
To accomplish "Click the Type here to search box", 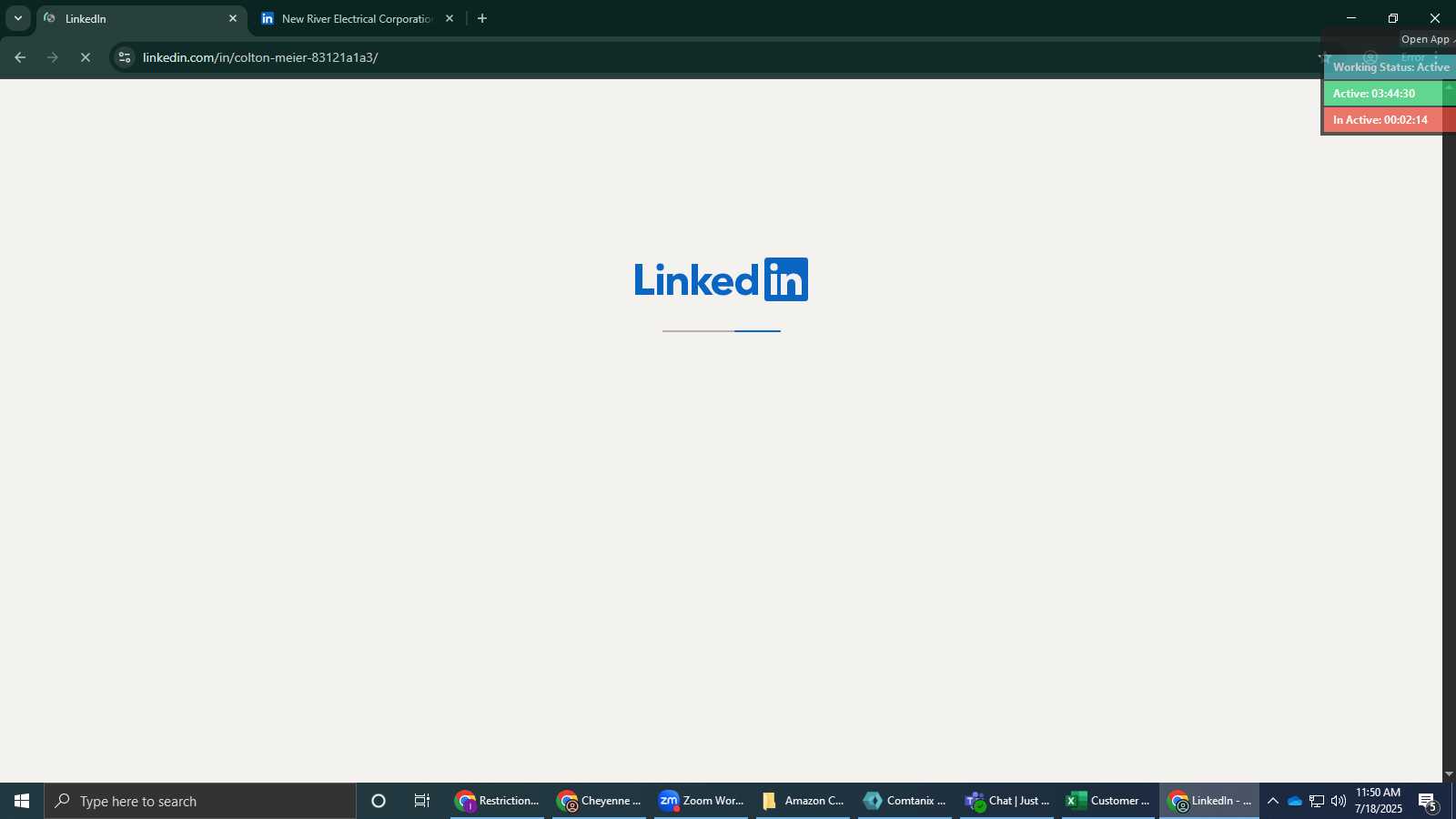I will (x=200, y=801).
